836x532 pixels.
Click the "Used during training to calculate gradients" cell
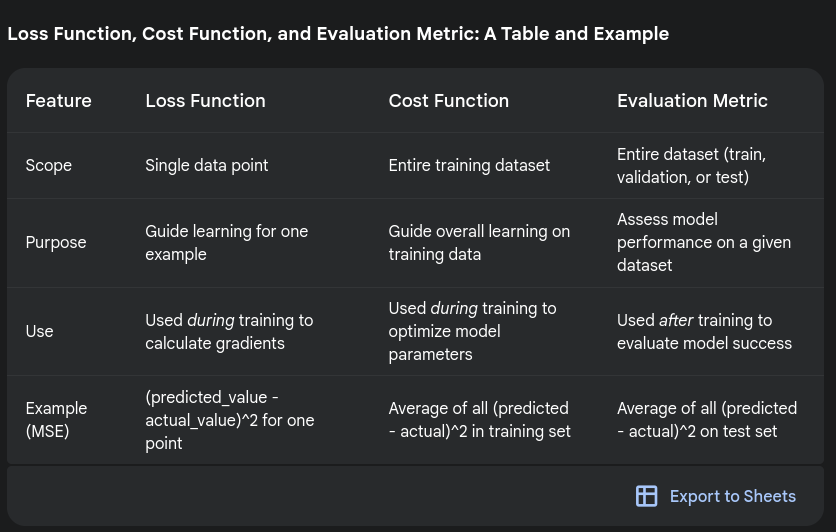click(229, 332)
